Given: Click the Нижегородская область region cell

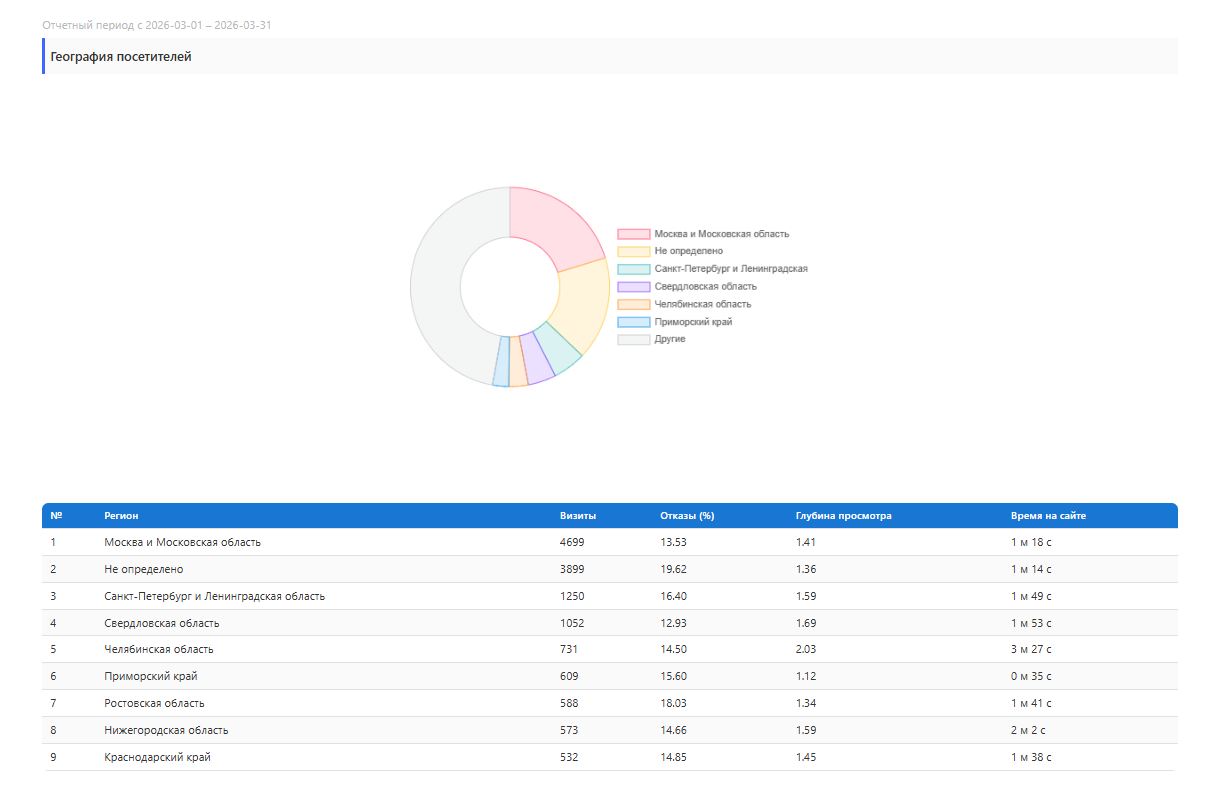Looking at the screenshot, I should point(166,730).
